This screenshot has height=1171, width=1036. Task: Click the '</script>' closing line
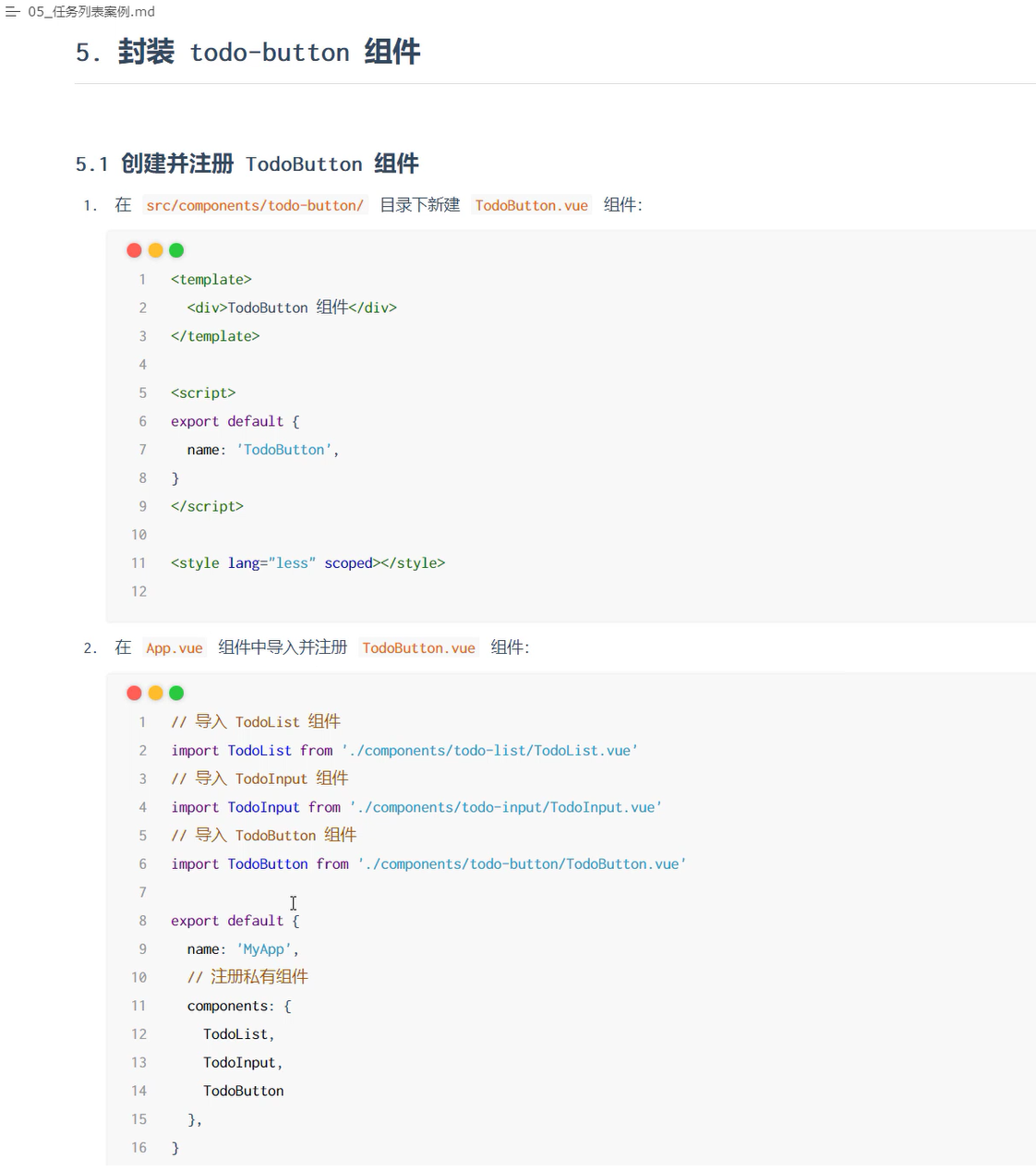207,506
